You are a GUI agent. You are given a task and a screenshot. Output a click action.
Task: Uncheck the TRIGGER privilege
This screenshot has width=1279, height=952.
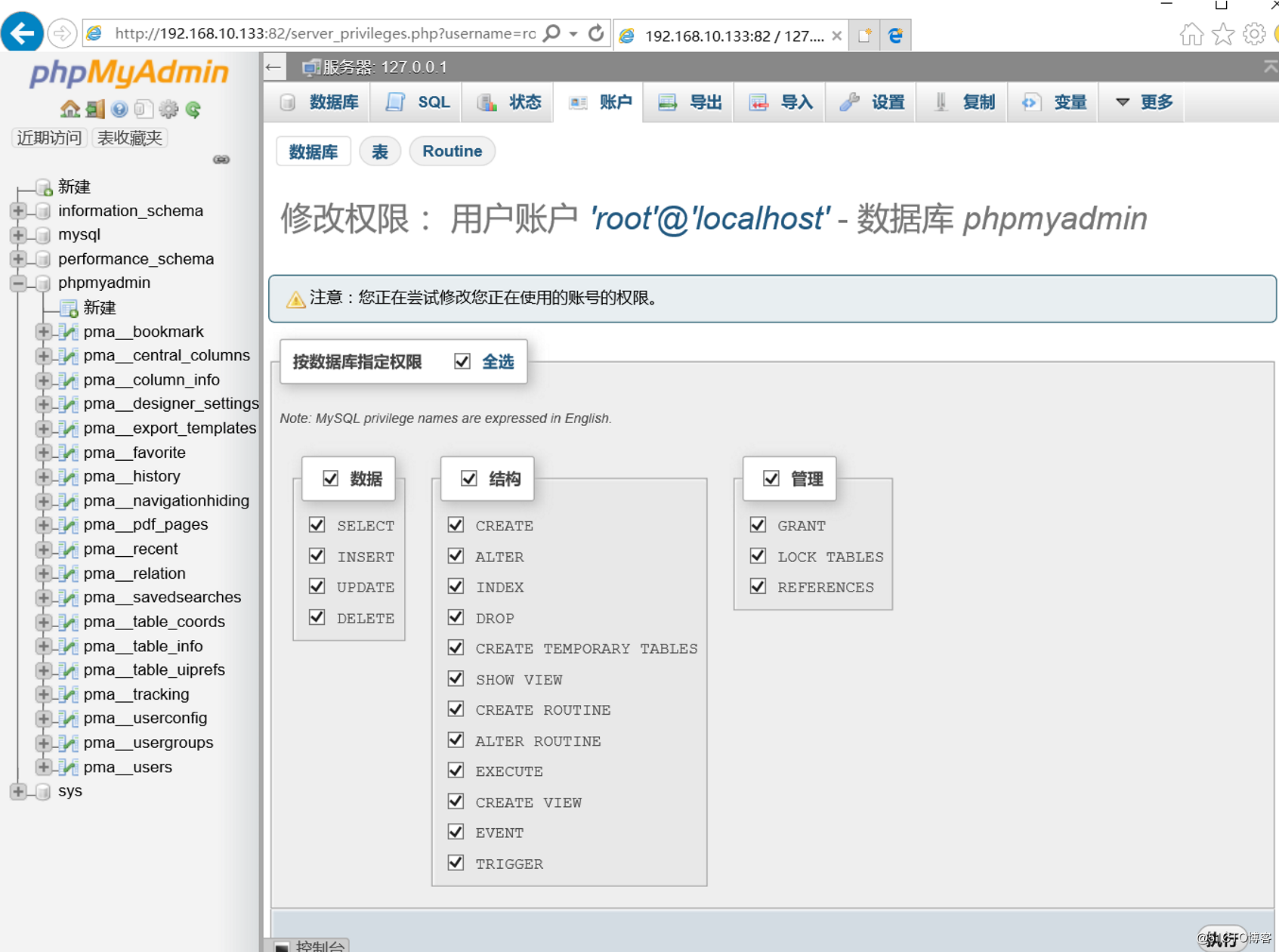[456, 862]
